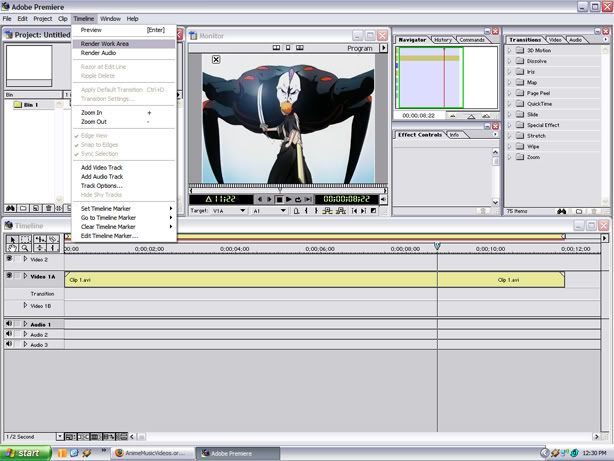Select the arrow Selection tool in Timeline

12,239
